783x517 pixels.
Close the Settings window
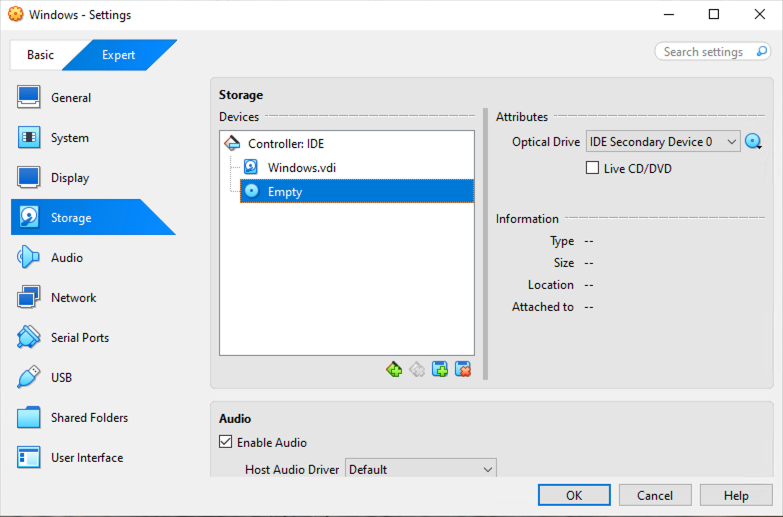point(760,14)
